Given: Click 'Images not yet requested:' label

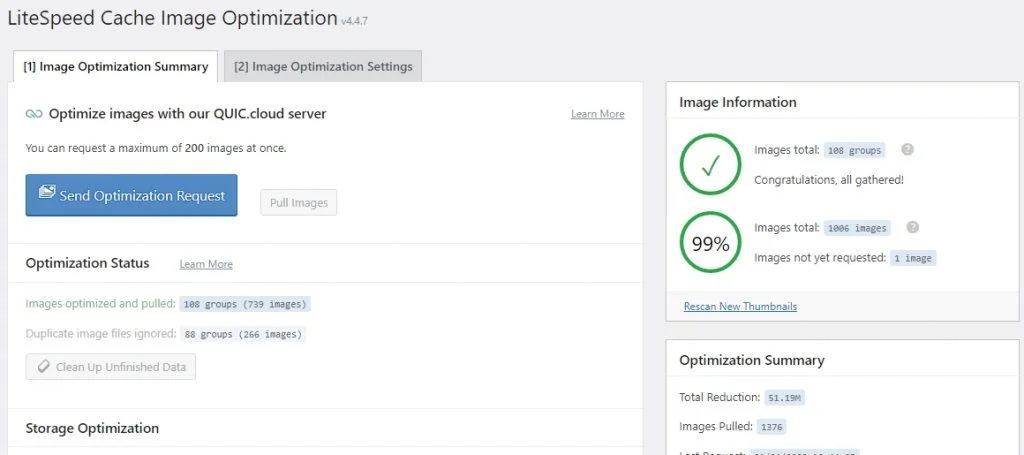Looking at the screenshot, I should tap(820, 258).
